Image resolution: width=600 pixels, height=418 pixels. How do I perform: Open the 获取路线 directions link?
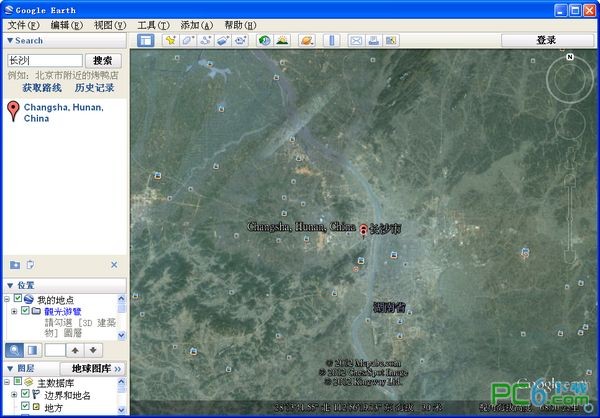[x=42, y=88]
